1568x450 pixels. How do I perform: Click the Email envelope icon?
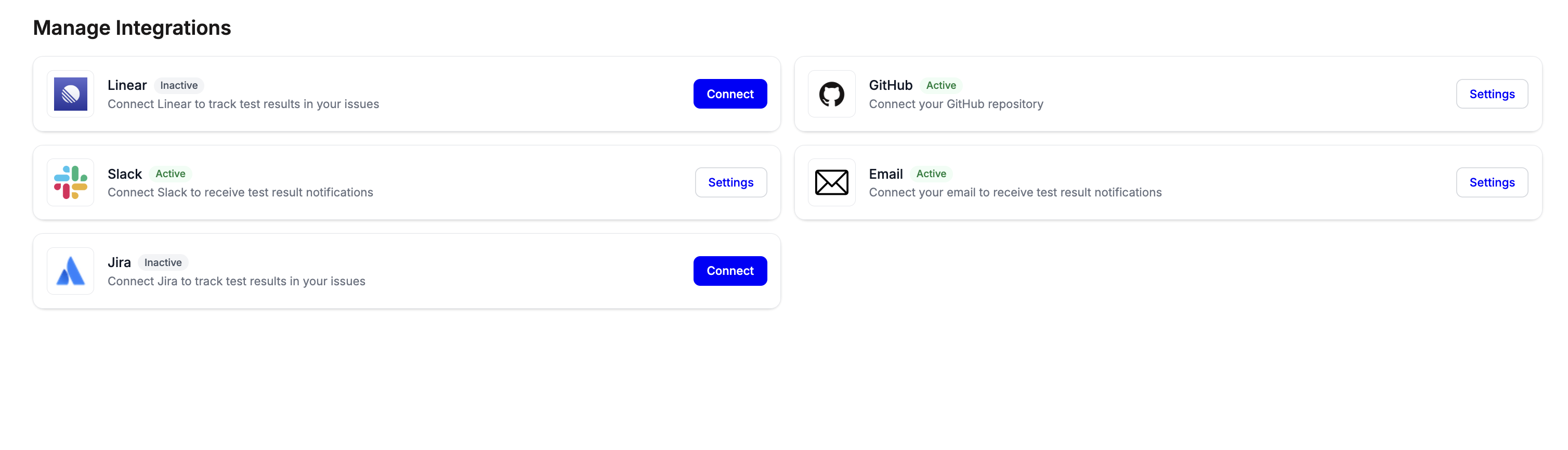pos(831,182)
